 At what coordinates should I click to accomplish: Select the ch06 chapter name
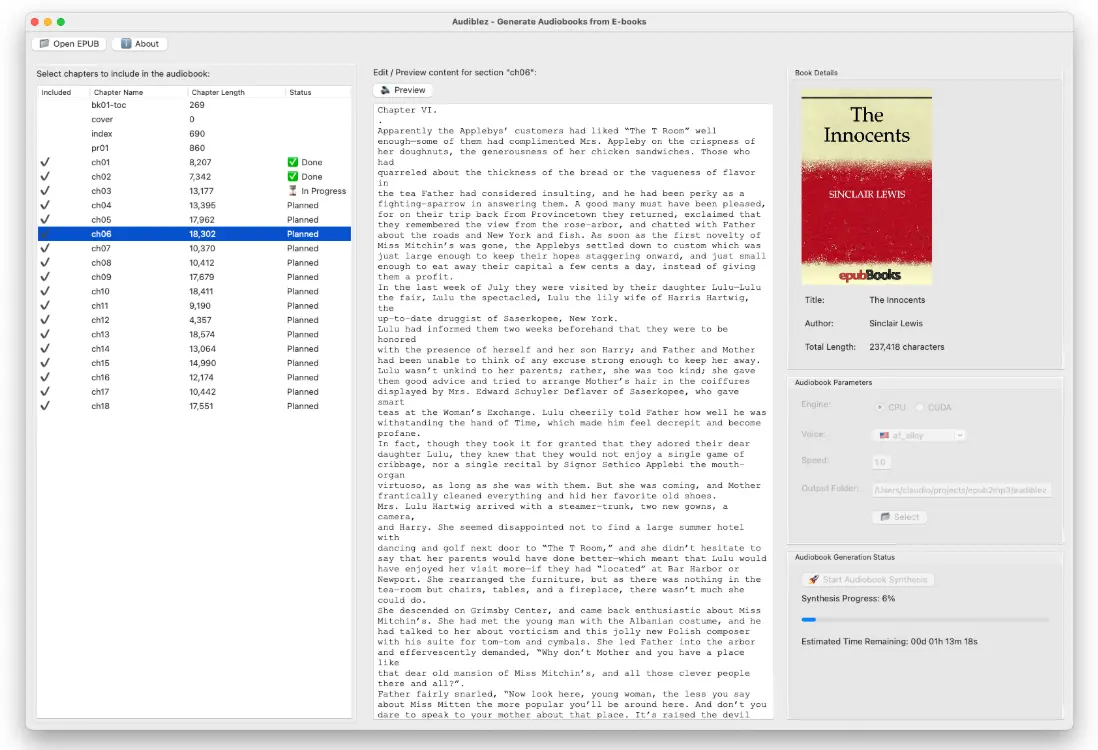[x=101, y=234]
